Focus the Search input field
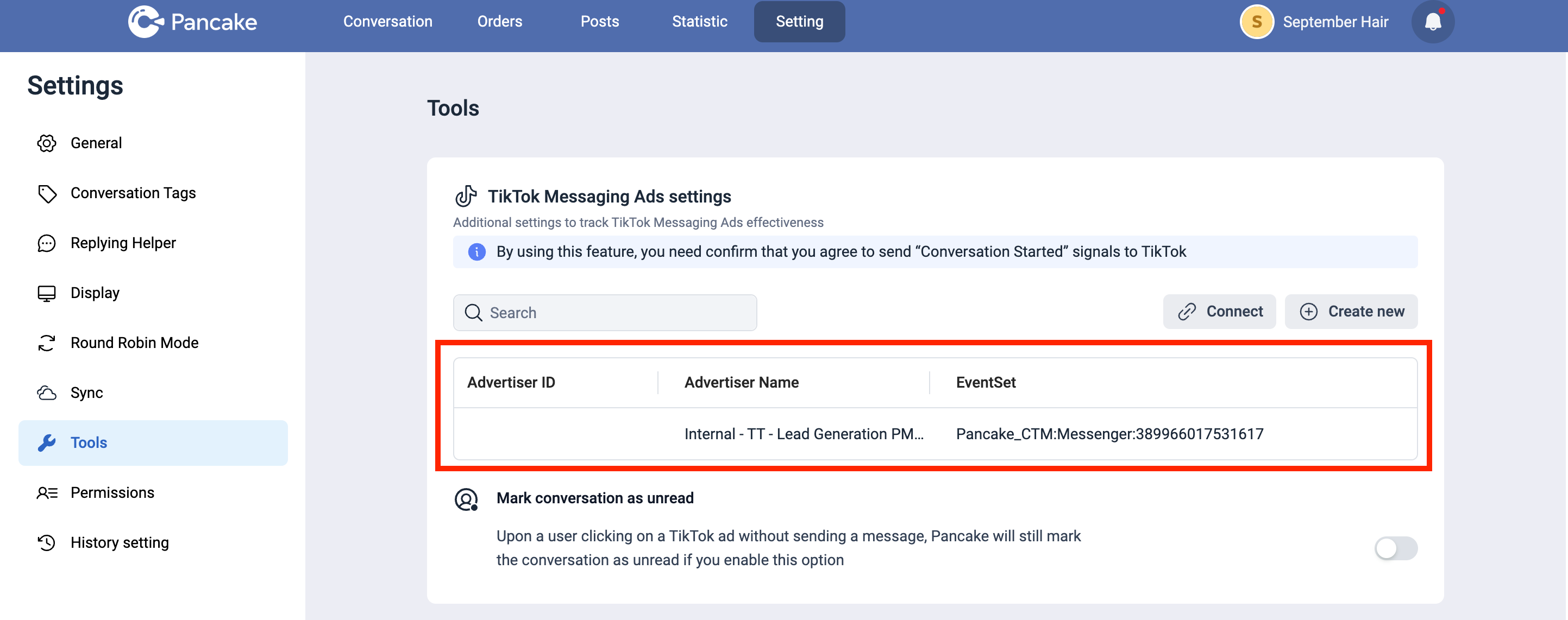The height and width of the screenshot is (620, 1568). (x=605, y=313)
